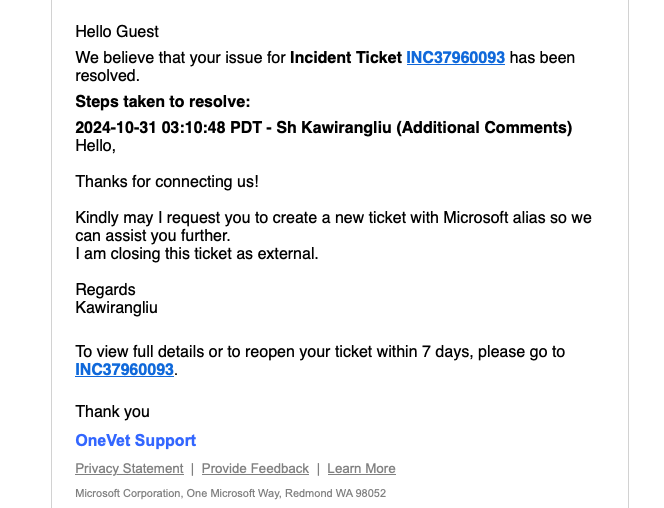Click the "Steps taken to resolve:" heading
Viewport: 664px width, 508px height.
[x=162, y=102]
